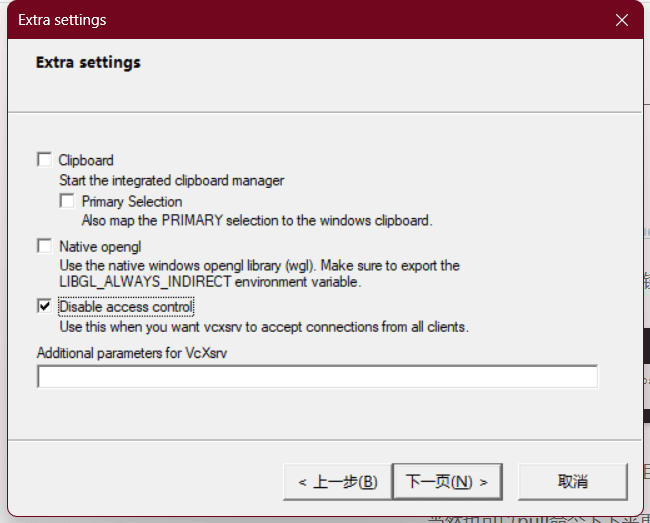This screenshot has width=650, height=523.
Task: Tick the Primary Selection checkbox
Action: pos(67,201)
